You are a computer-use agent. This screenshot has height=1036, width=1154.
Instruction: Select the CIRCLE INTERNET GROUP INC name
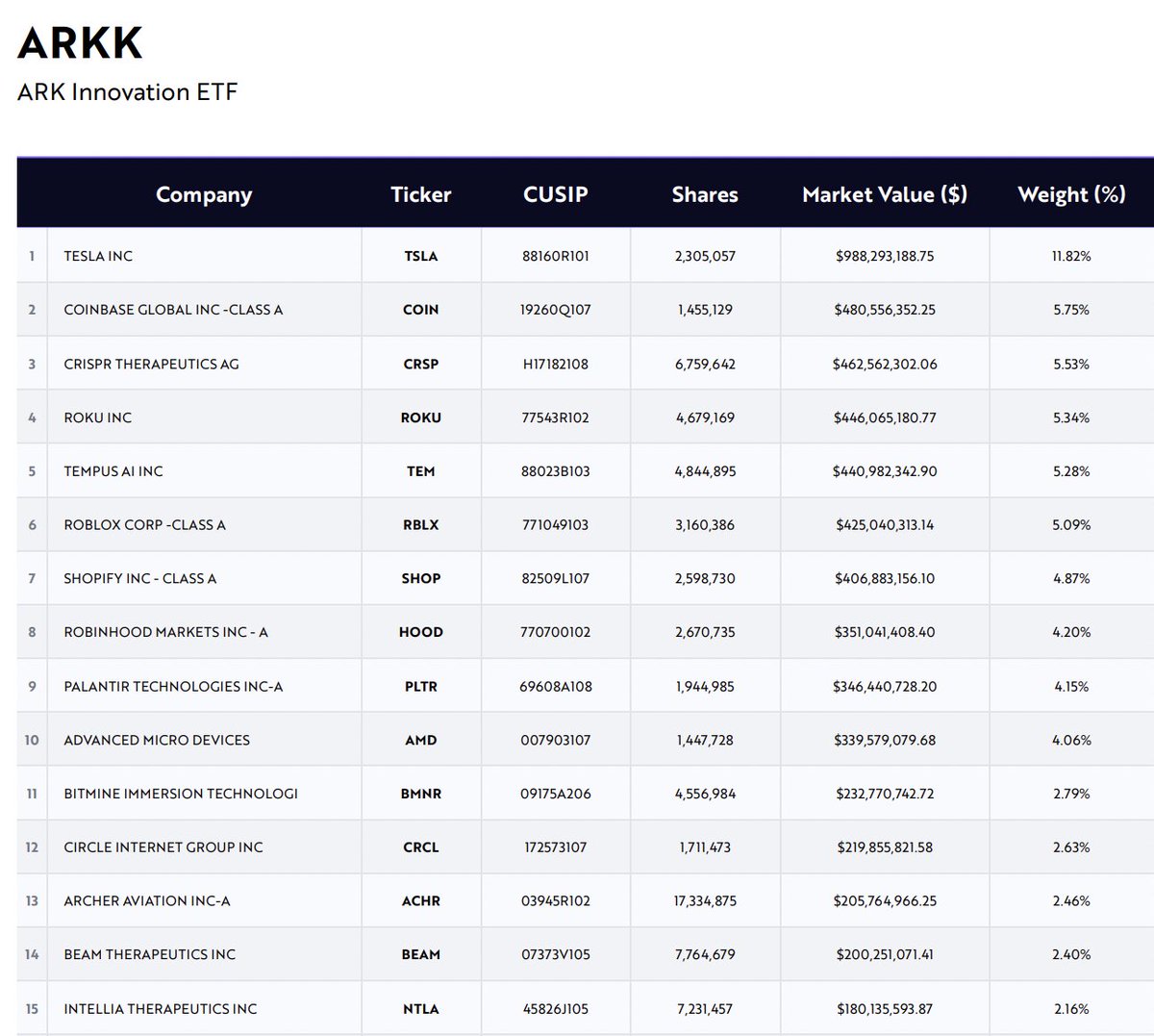point(163,847)
